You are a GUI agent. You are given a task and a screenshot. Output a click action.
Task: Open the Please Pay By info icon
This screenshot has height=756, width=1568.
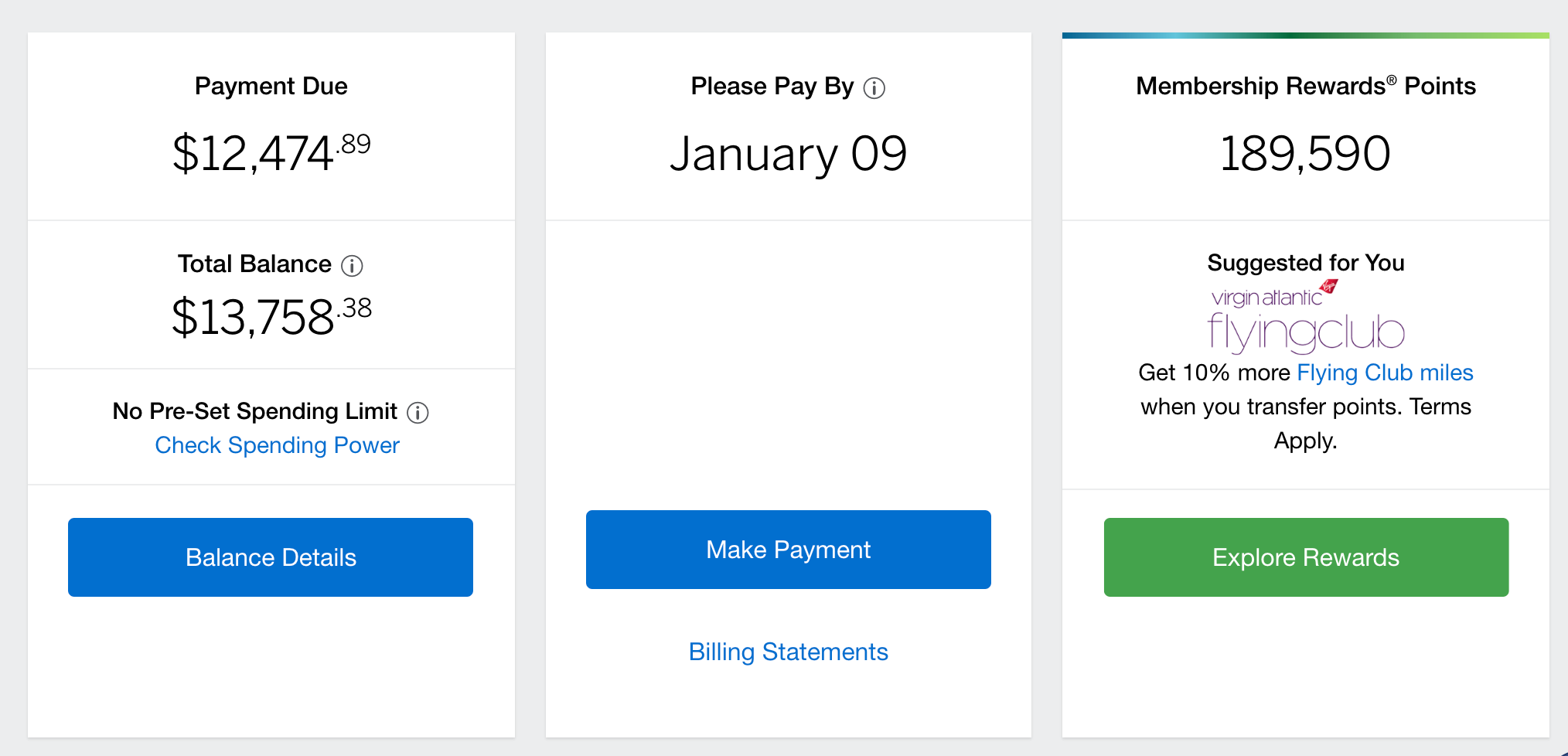coord(874,88)
